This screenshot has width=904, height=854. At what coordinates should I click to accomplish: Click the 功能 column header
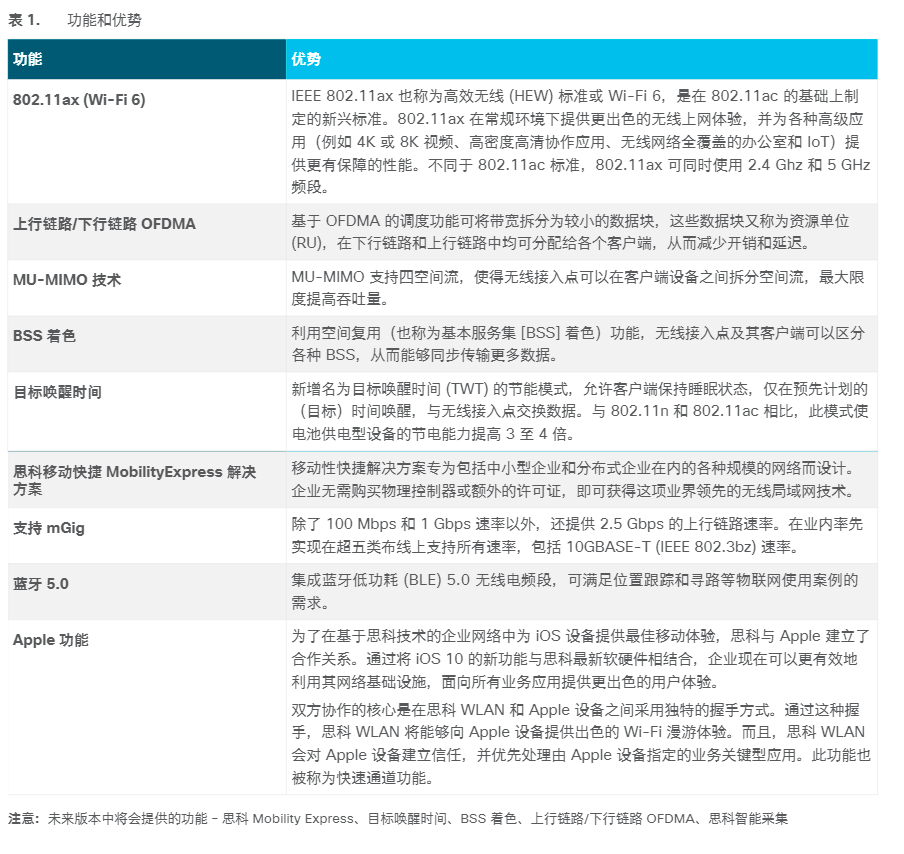coord(30,60)
